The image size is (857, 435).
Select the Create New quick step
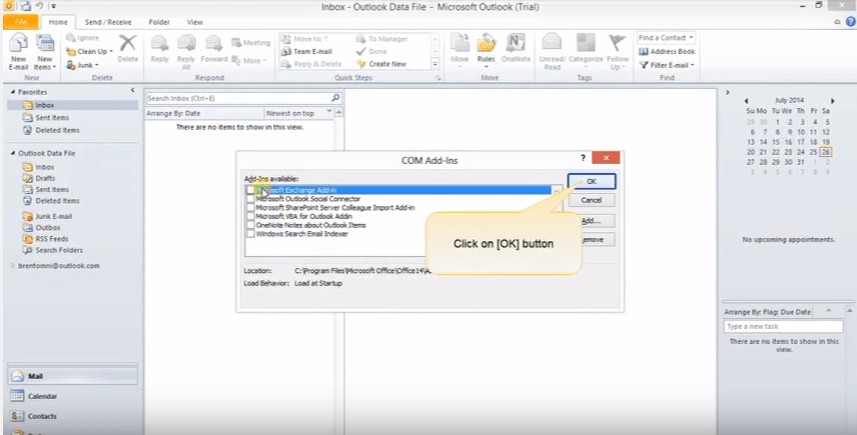tap(382, 64)
